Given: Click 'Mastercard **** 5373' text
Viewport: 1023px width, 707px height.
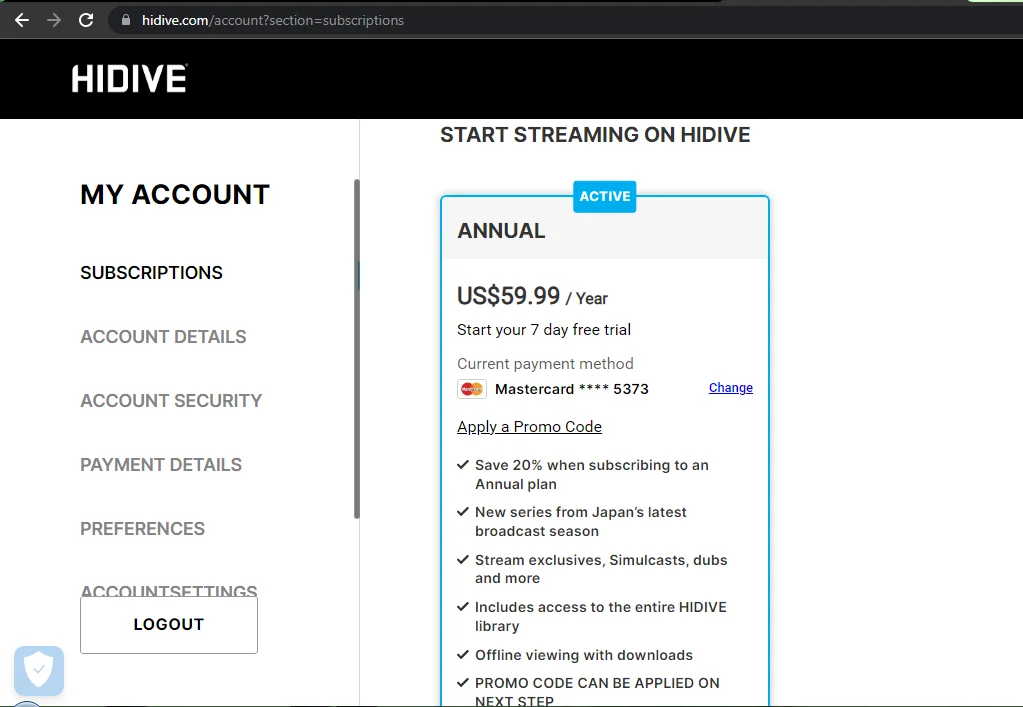Looking at the screenshot, I should (572, 389).
